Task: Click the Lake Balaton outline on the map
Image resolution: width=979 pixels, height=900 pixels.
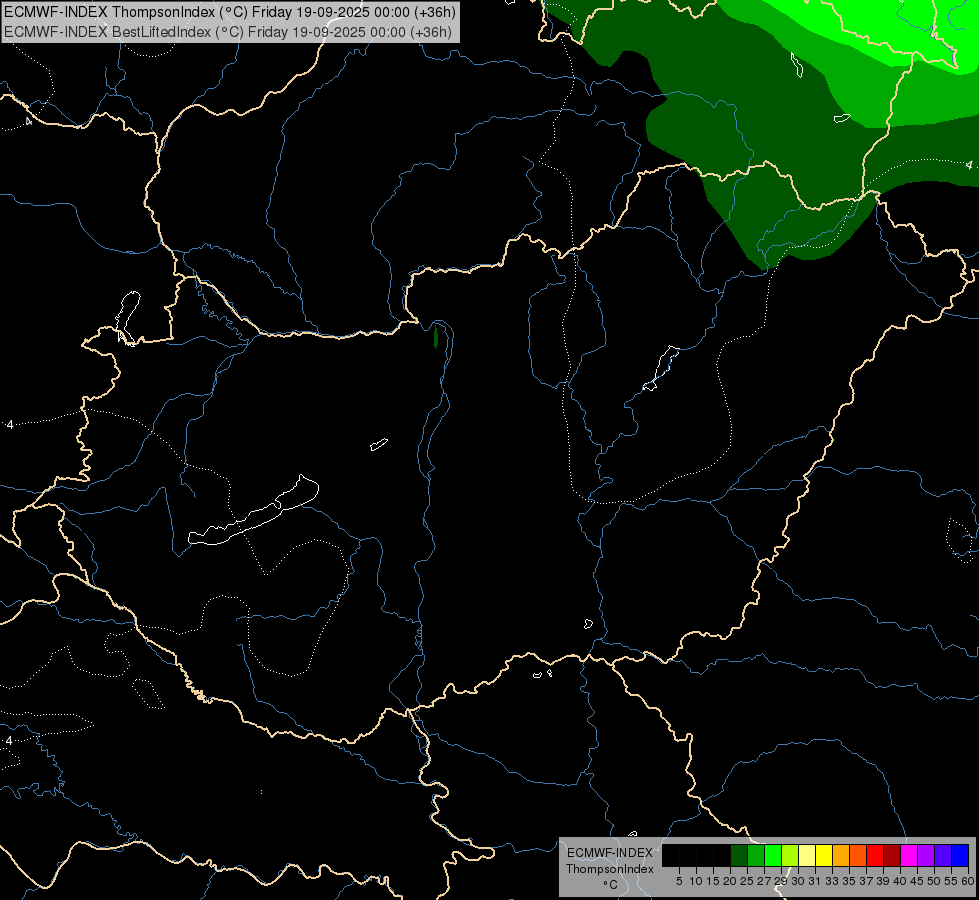Action: click(x=253, y=510)
